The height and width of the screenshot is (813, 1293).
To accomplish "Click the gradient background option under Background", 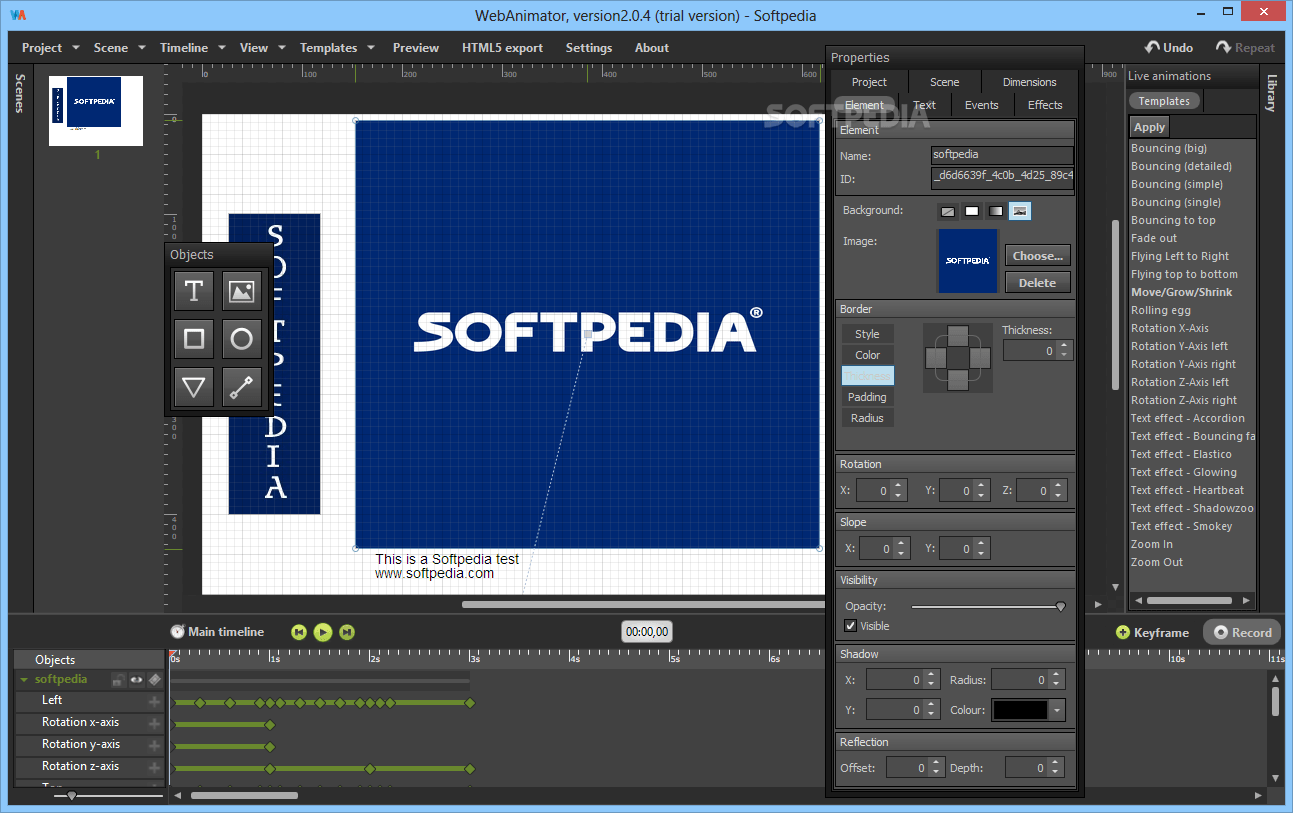I will (994, 211).
